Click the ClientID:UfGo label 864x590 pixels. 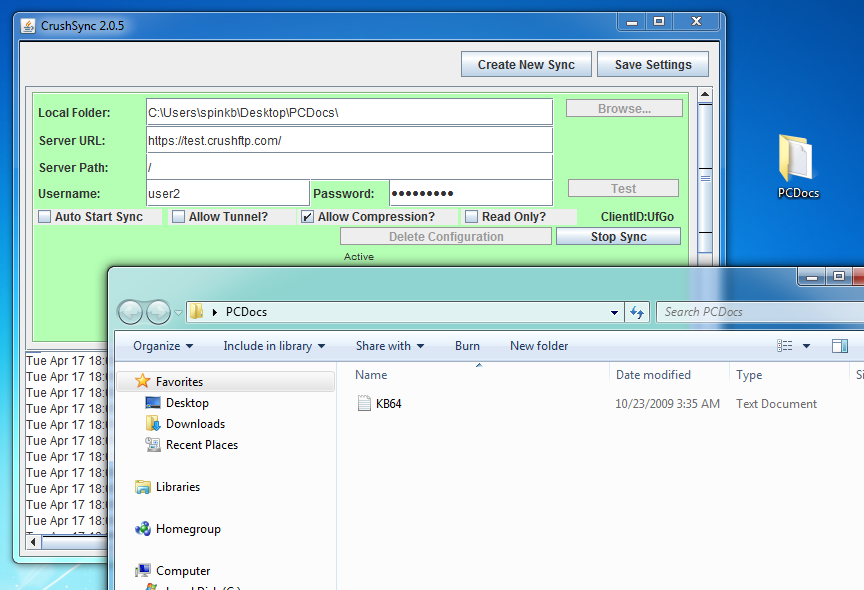tap(637, 217)
